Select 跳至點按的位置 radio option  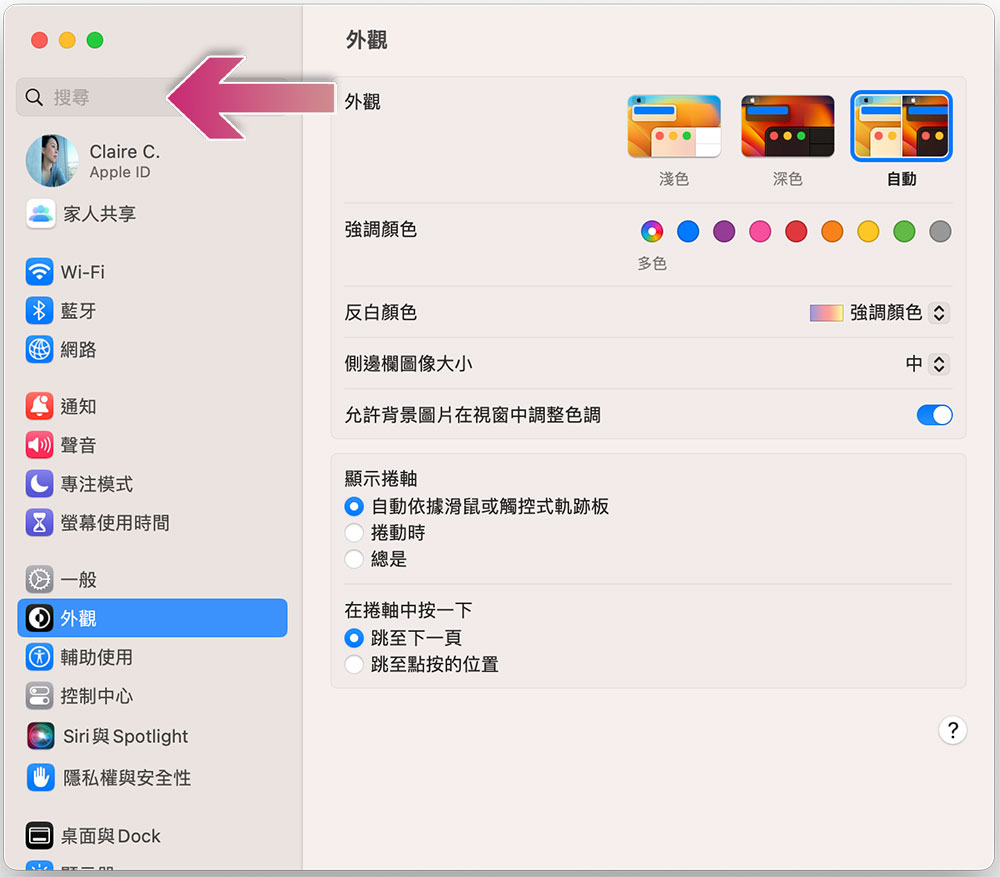click(354, 664)
